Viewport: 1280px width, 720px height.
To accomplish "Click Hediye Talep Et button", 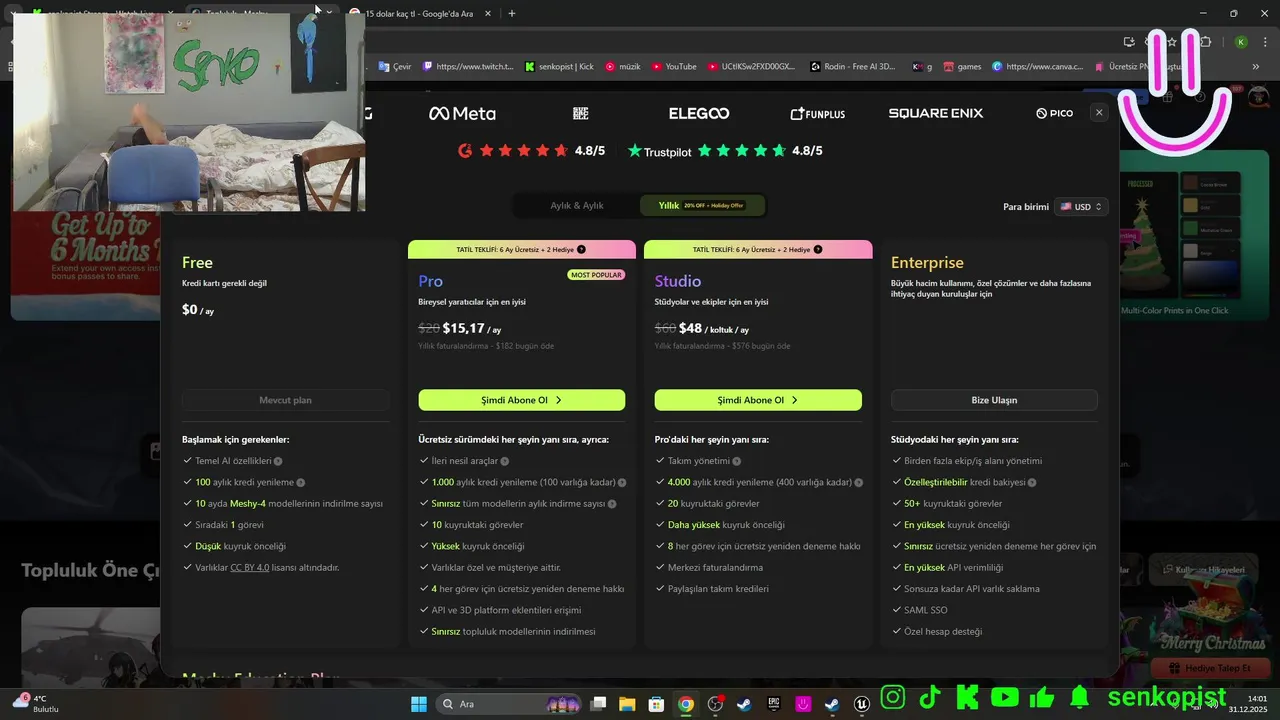I will tap(1209, 669).
